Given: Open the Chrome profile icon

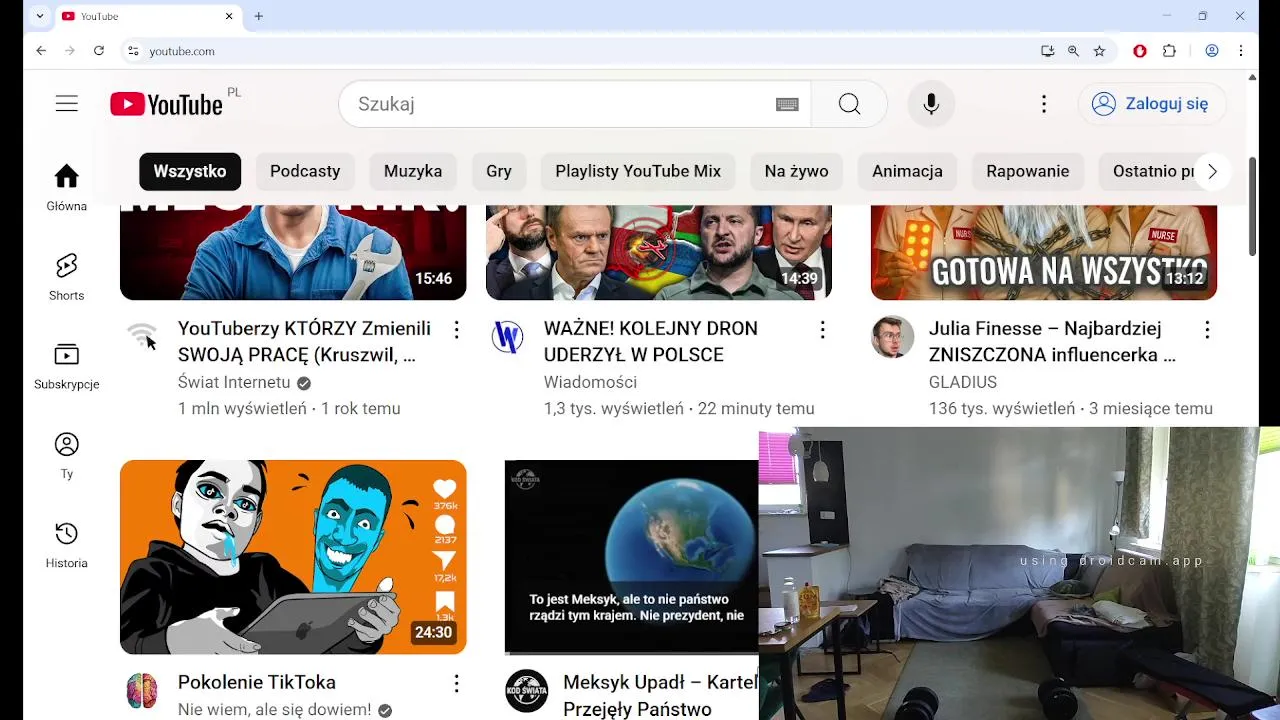Looking at the screenshot, I should tap(1212, 51).
